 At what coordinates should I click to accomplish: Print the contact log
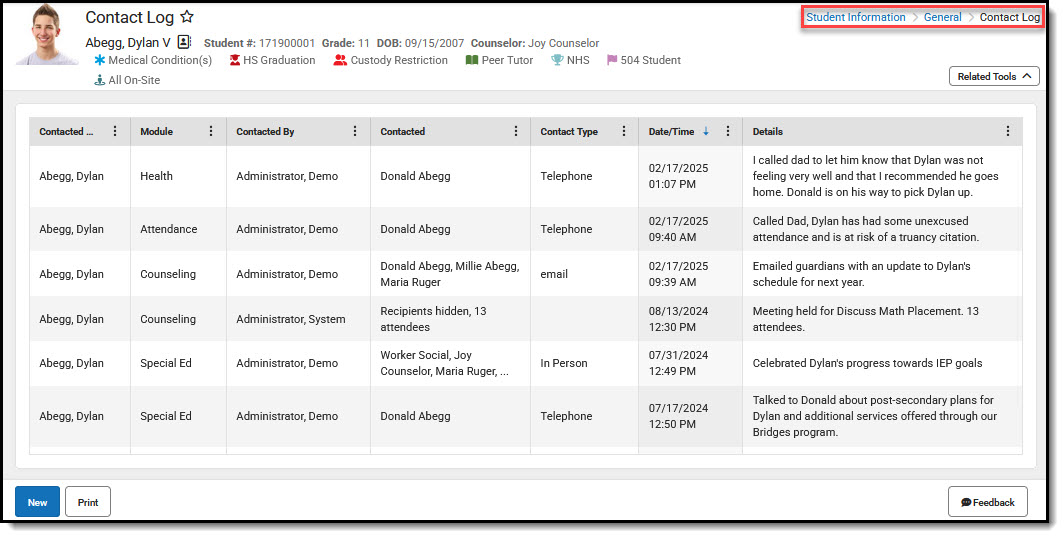[88, 502]
